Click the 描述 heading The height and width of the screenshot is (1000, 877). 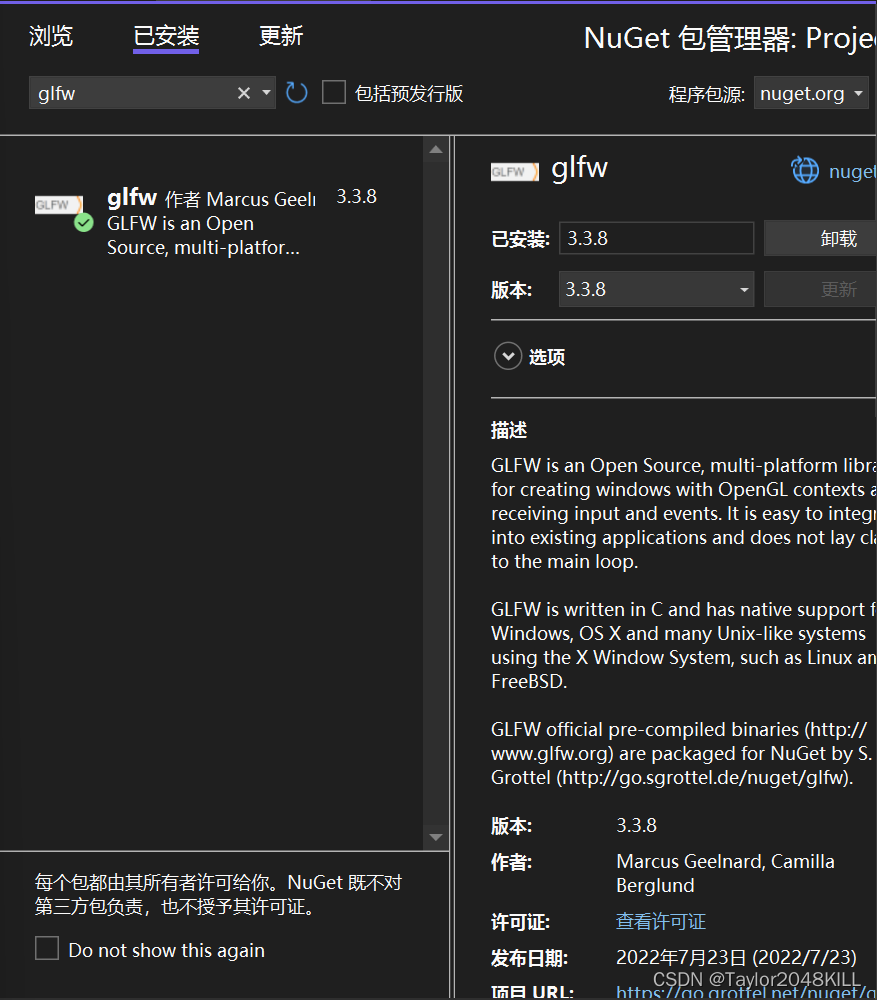point(509,430)
